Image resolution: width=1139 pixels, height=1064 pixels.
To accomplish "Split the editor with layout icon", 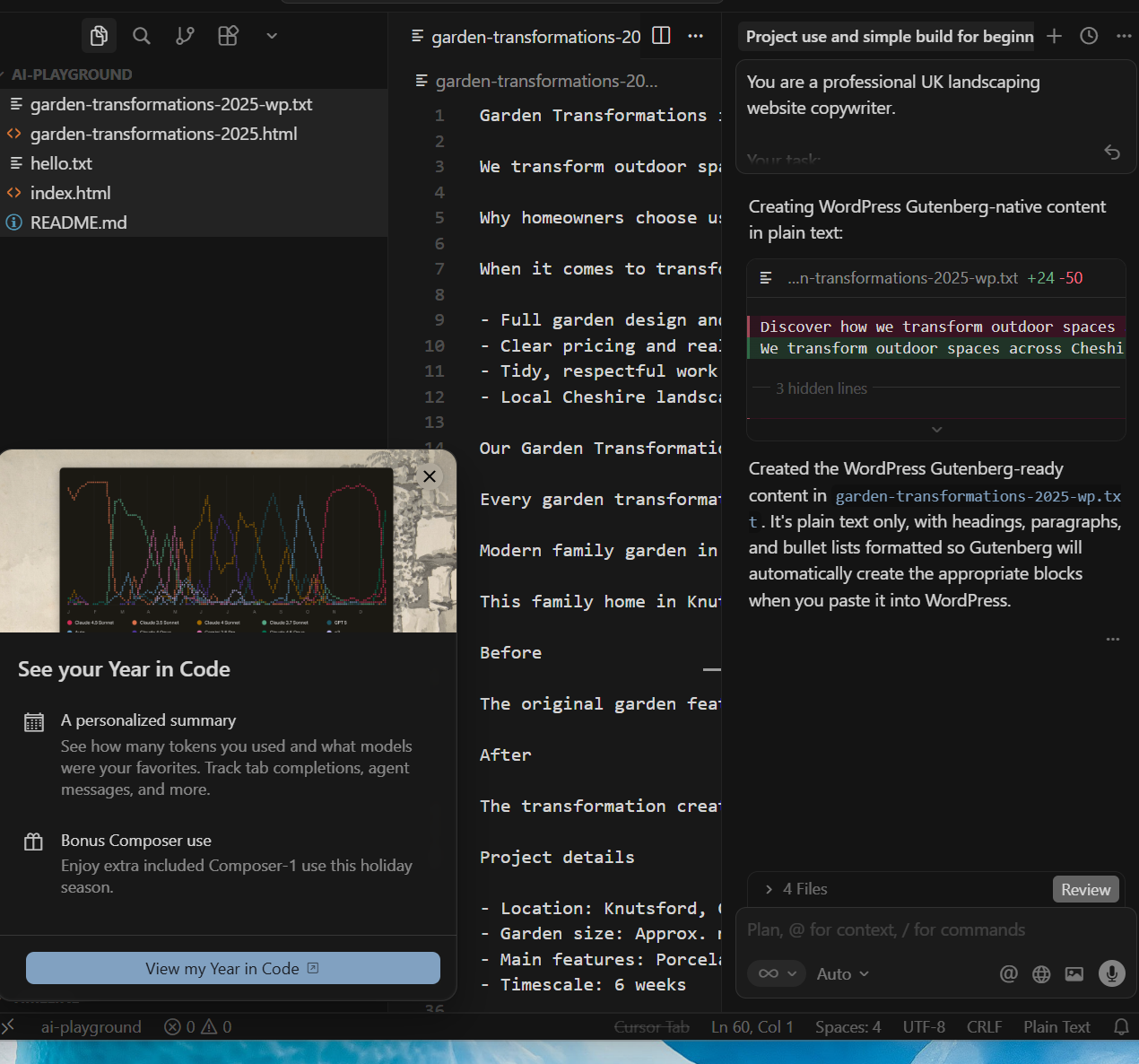I will tap(661, 36).
